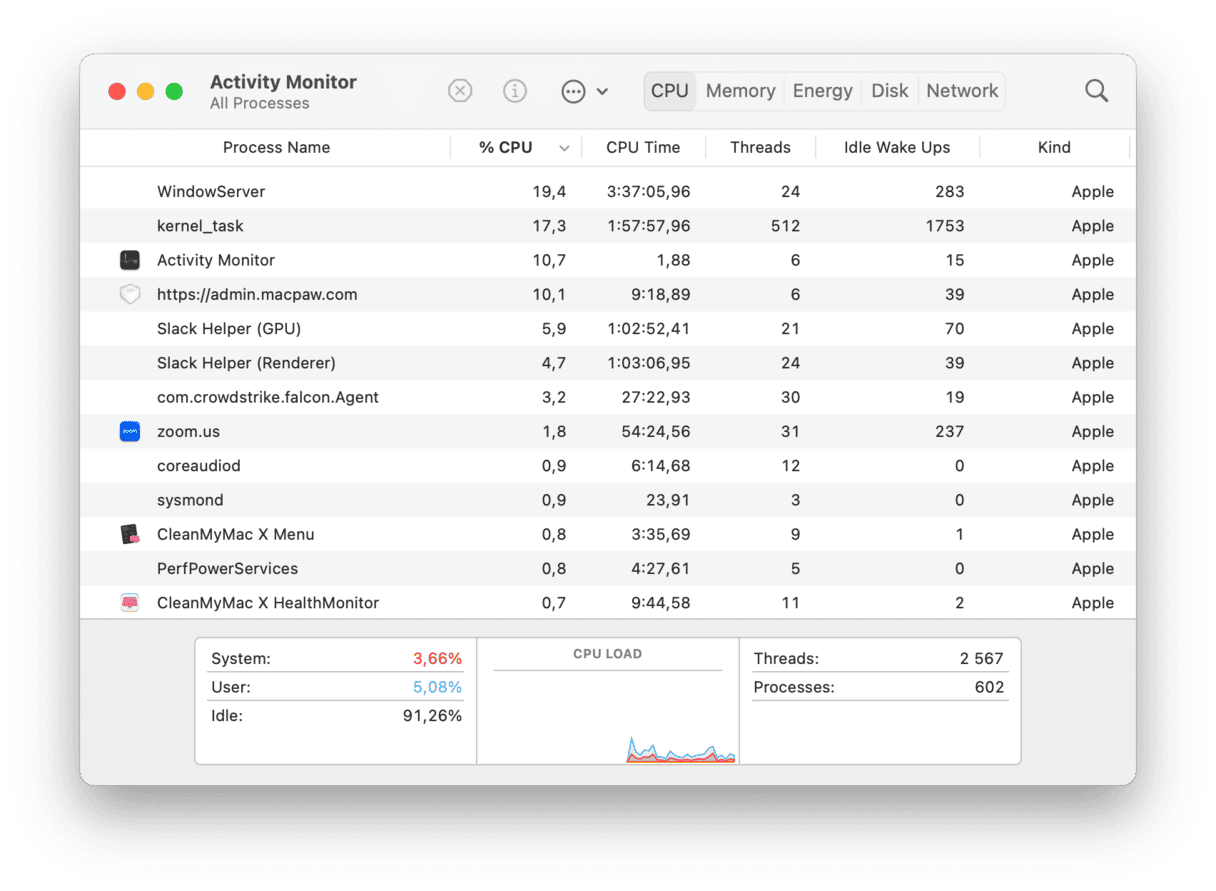Select the coreaudiod process
The image size is (1216, 891).
click(x=199, y=466)
